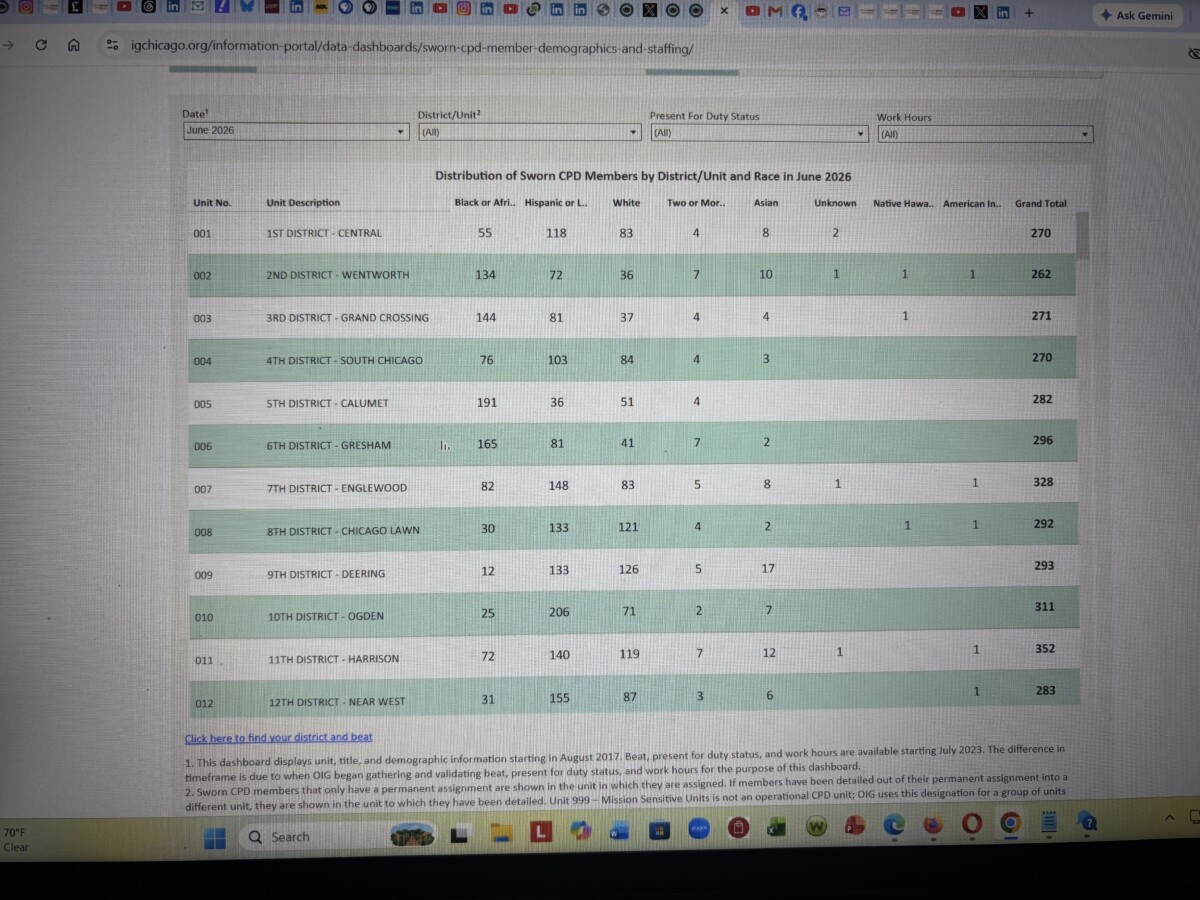Reload the page with the refresh icon
This screenshot has height=900, width=1200.
click(41, 45)
